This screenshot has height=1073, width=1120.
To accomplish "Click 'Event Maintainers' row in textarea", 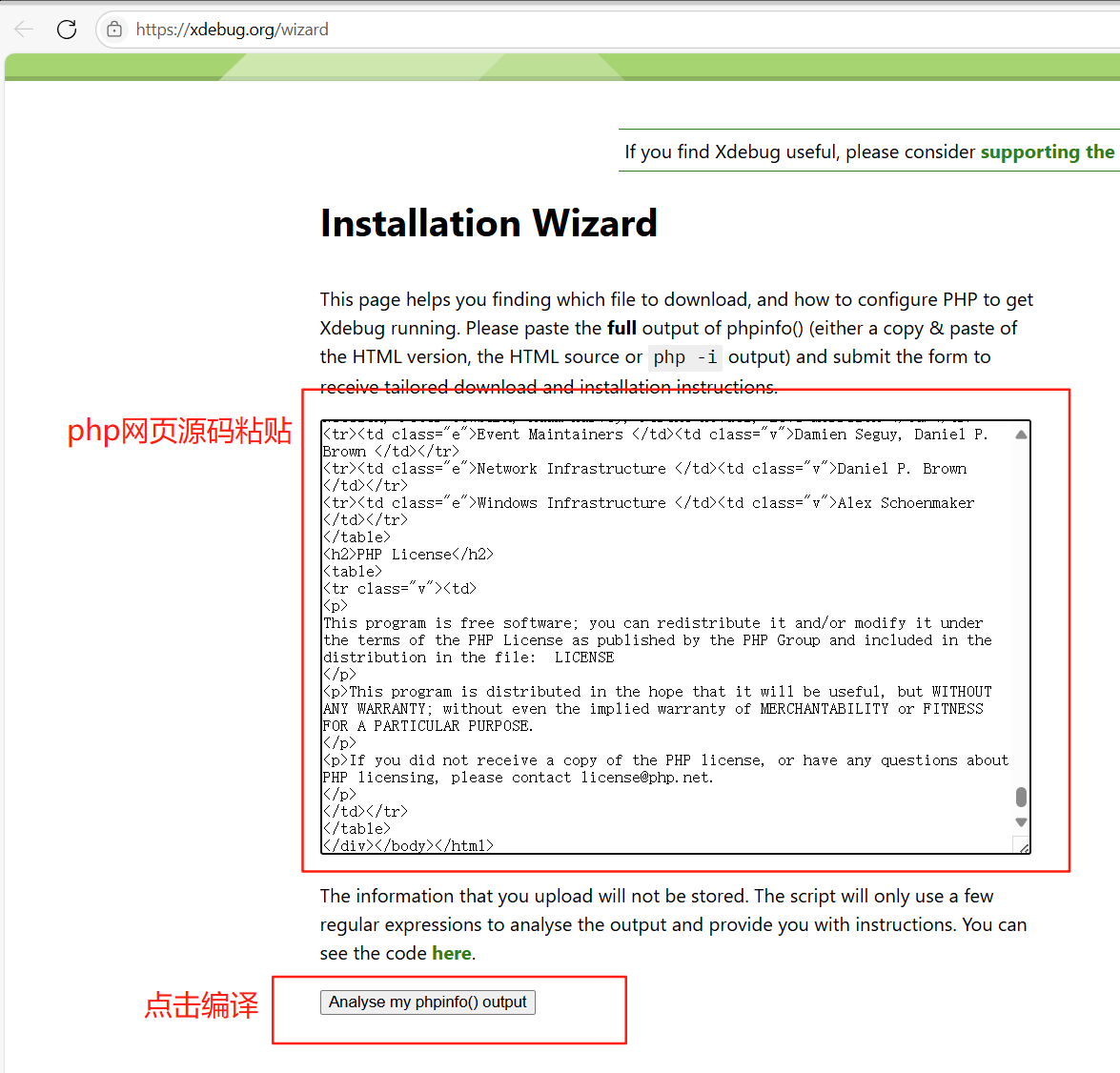I will (656, 442).
